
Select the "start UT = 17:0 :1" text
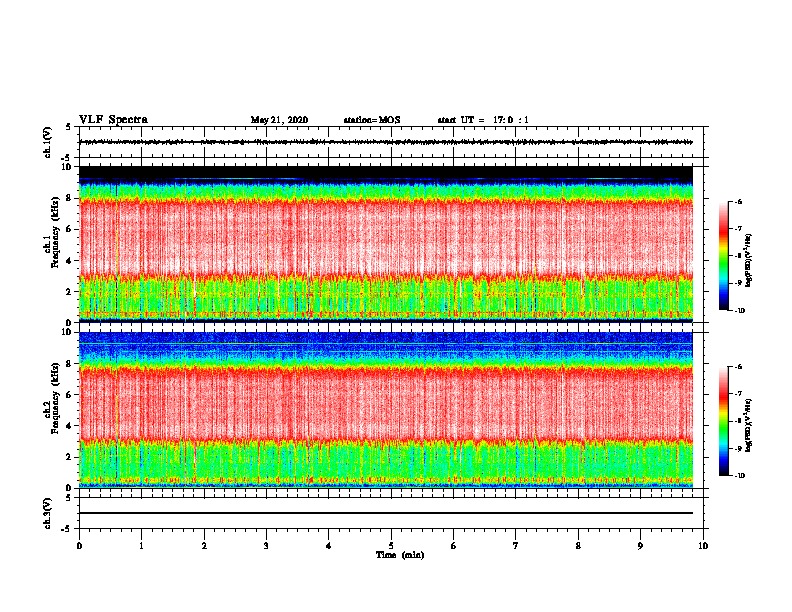483,120
